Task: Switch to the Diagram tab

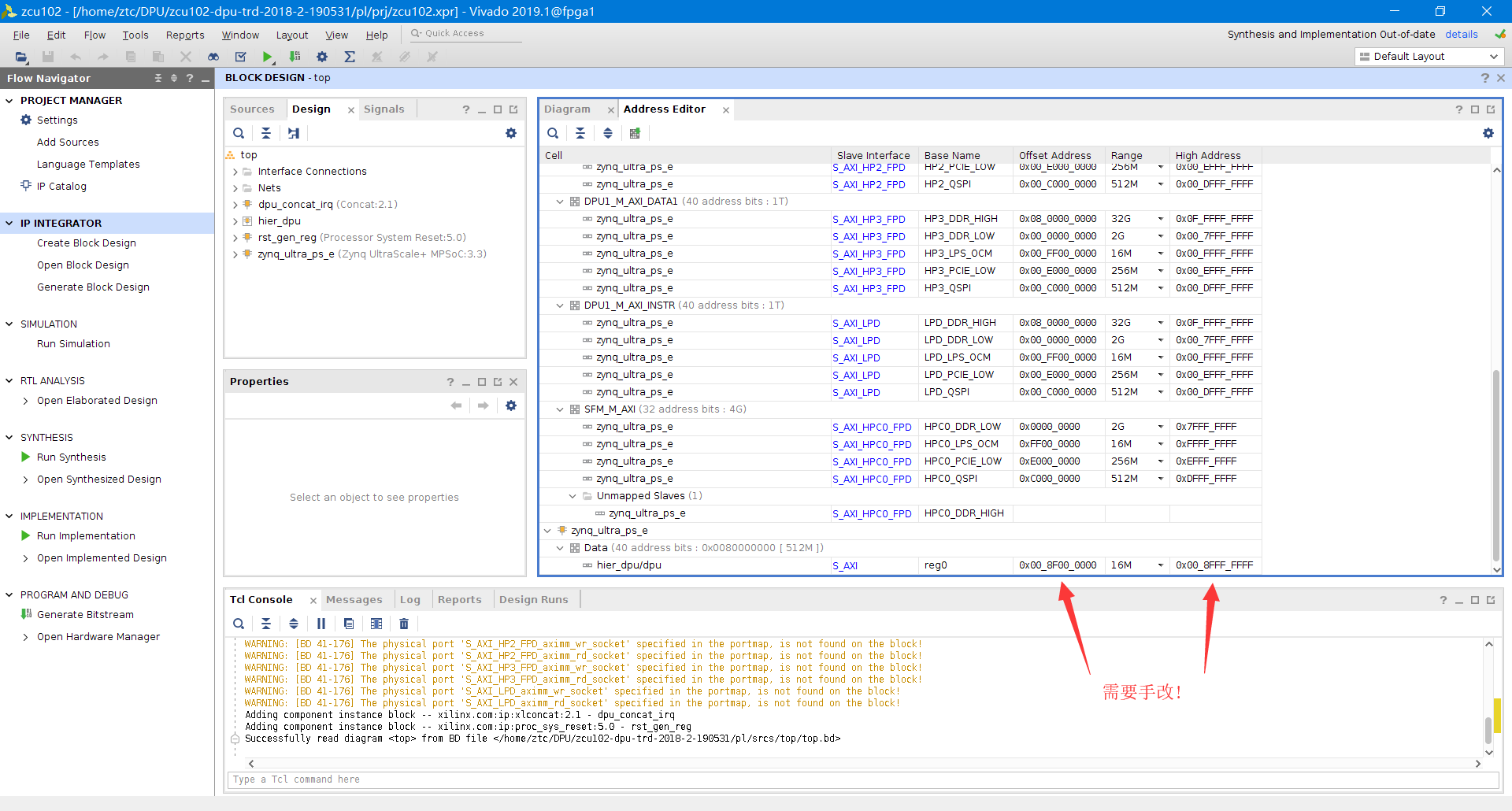Action: [567, 109]
